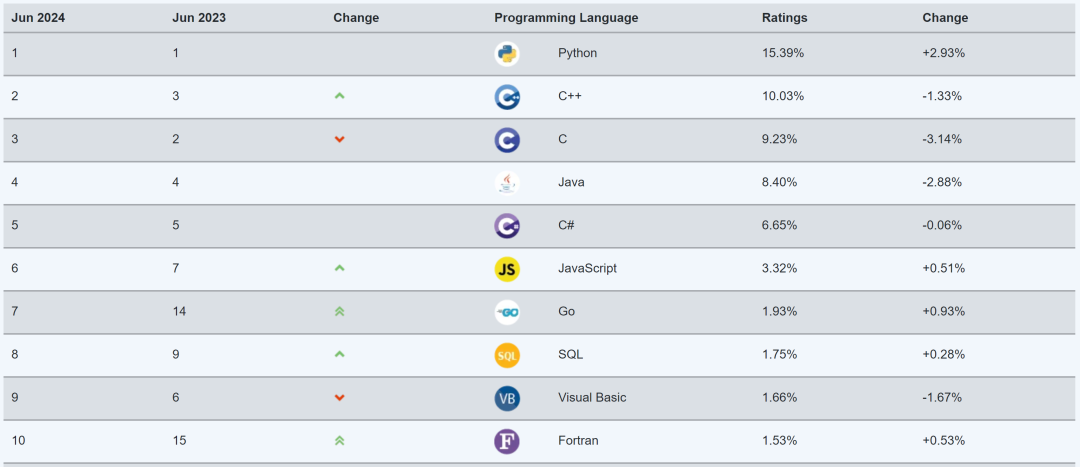The width and height of the screenshot is (1080, 467).
Task: Click the red down arrow in C row
Action: [x=339, y=140]
